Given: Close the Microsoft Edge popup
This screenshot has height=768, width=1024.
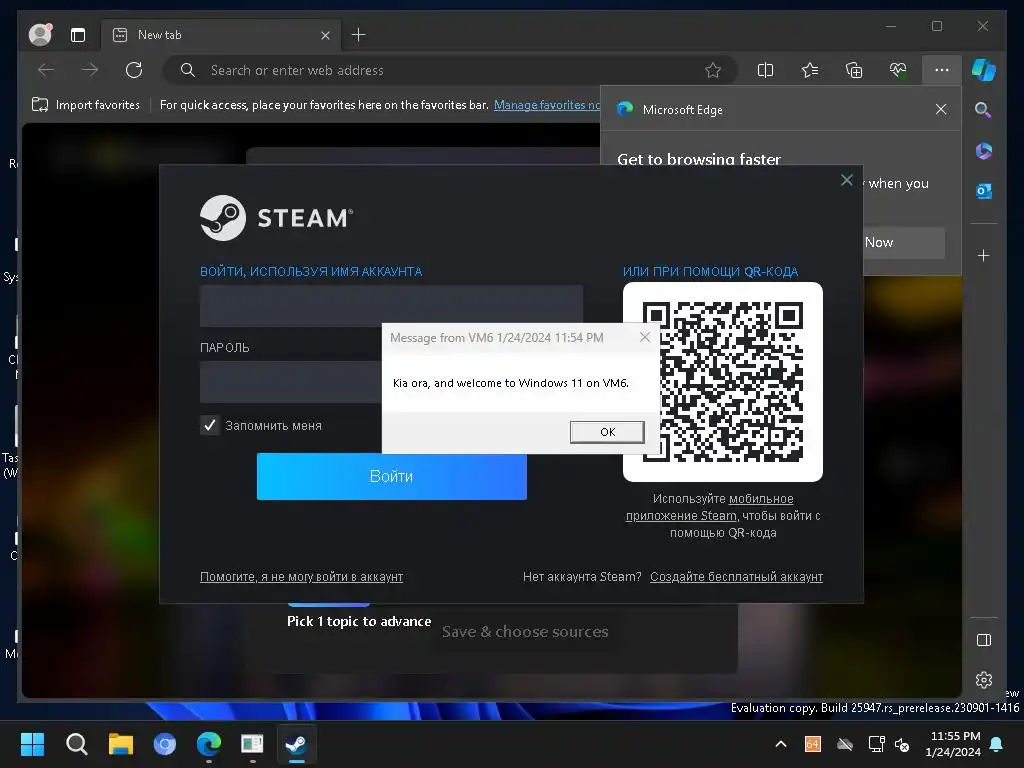Looking at the screenshot, I should pos(940,109).
